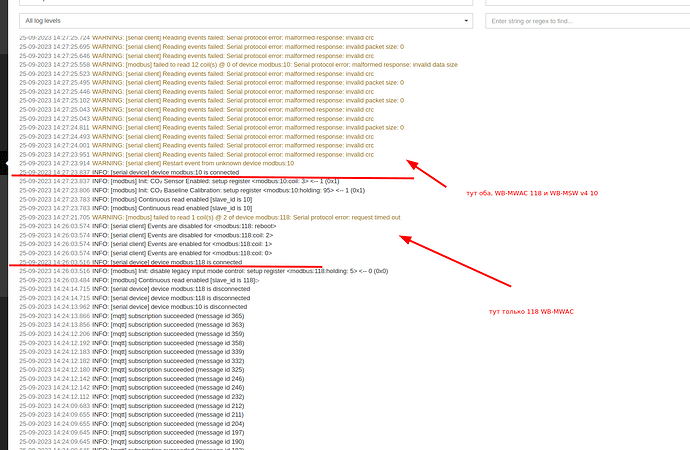The width and height of the screenshot is (690, 450).
Task: Select the device modbus:10 is disconnected row
Action: point(133,307)
